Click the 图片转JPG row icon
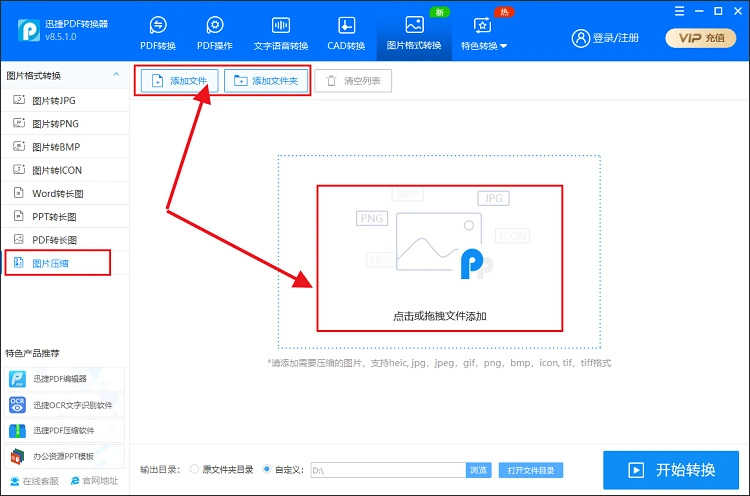This screenshot has width=750, height=496. (19, 99)
